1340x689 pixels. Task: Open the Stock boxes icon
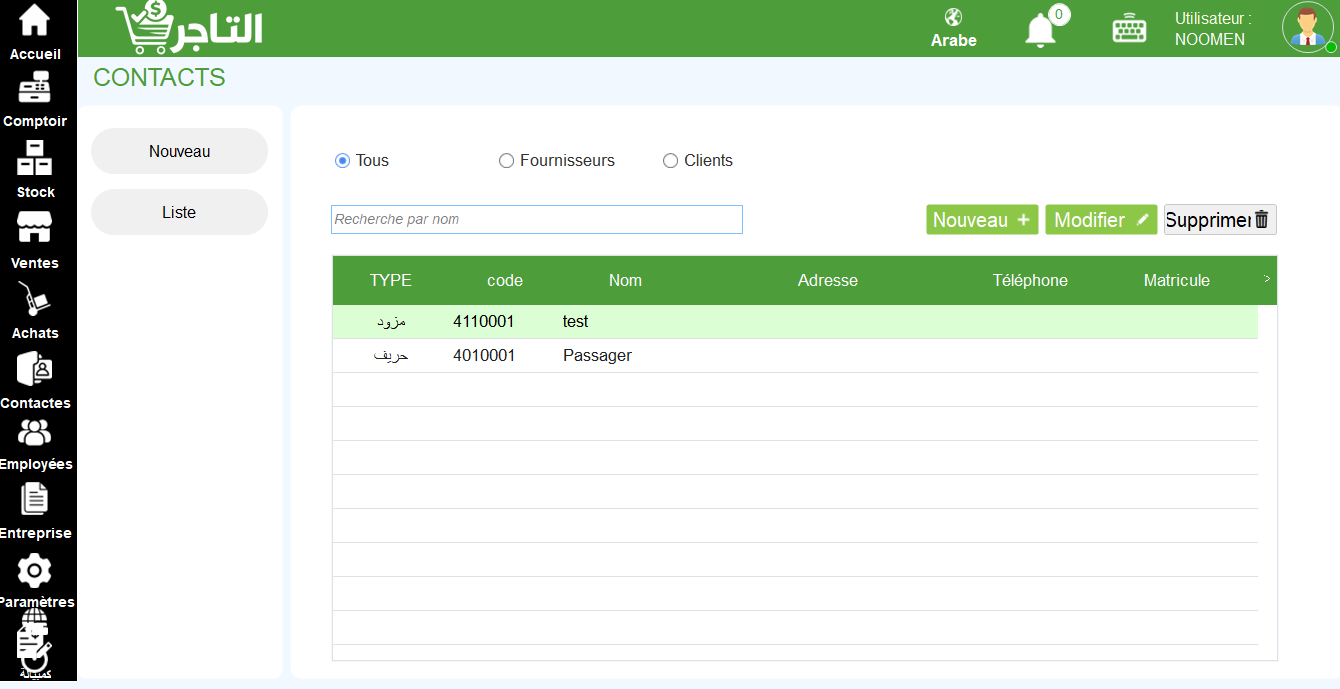coord(35,158)
